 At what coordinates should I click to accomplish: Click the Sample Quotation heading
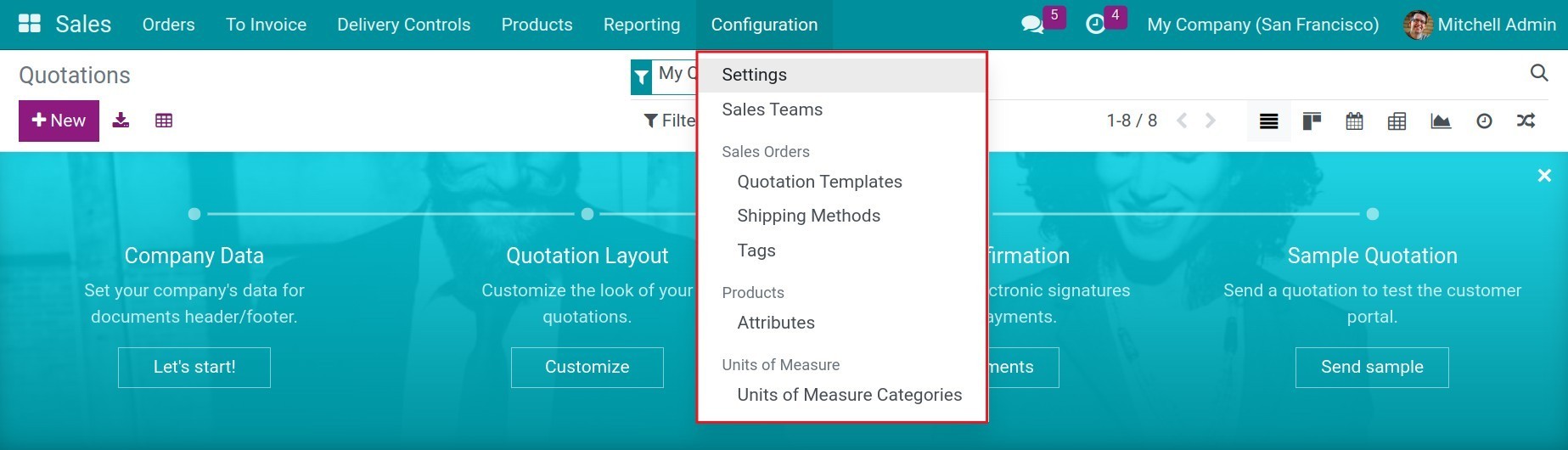1372,256
